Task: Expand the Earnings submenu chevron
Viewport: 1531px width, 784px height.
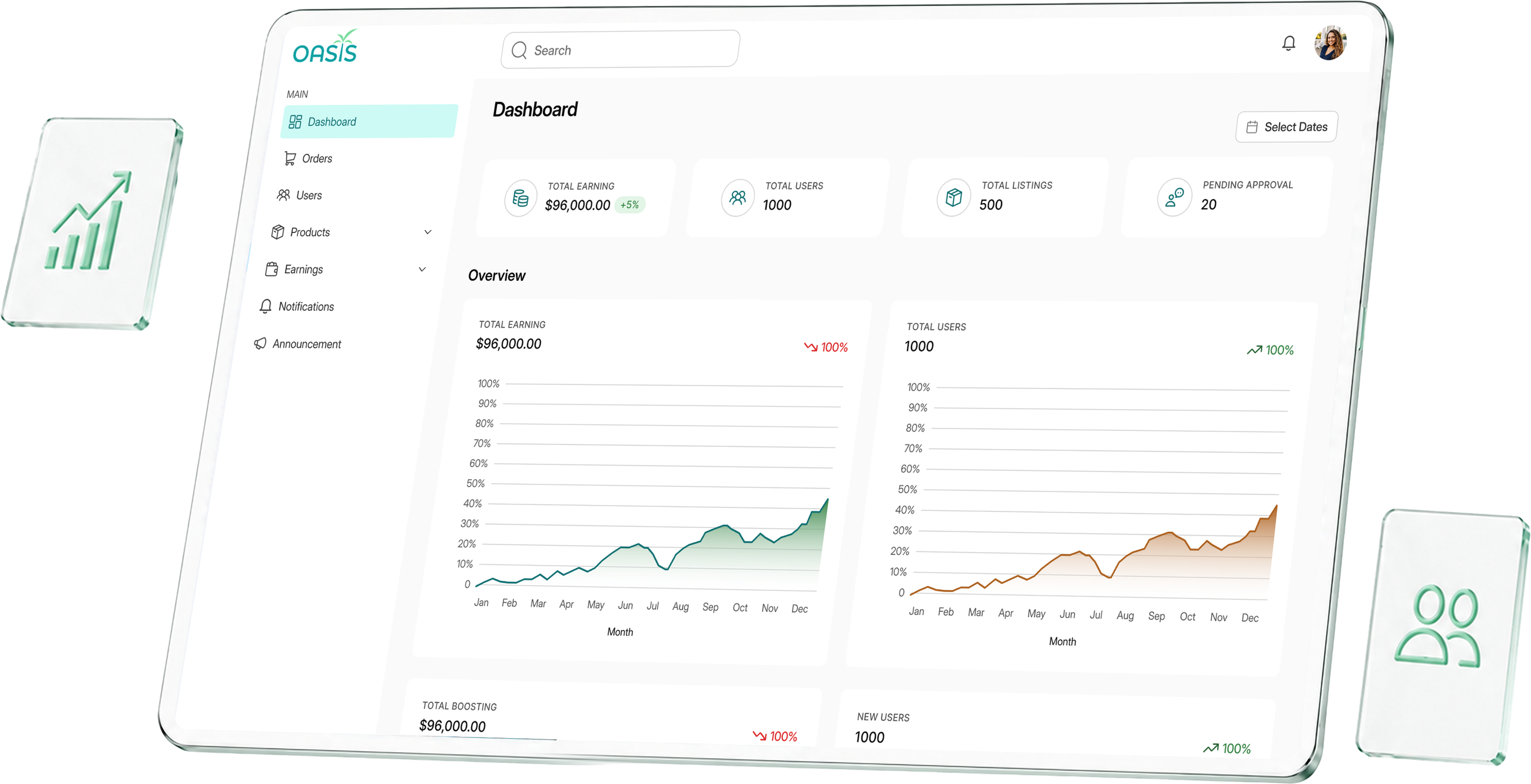Action: point(422,270)
